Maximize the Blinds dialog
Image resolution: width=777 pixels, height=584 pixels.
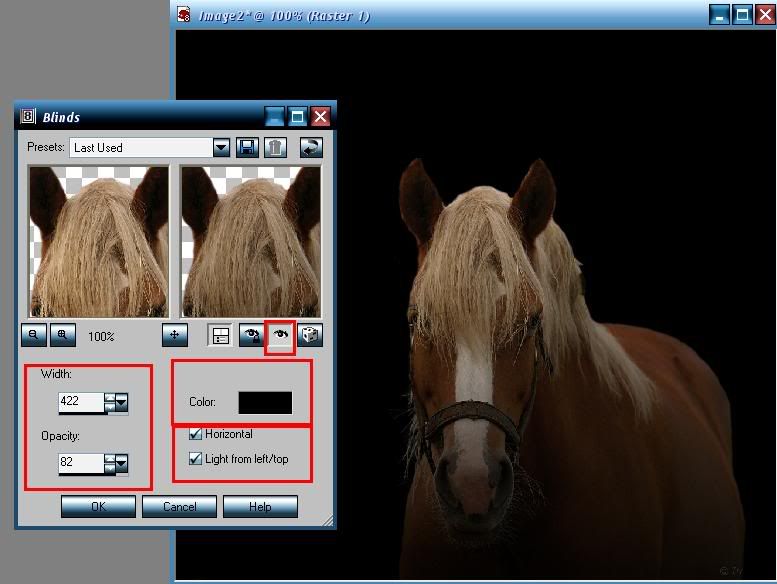298,117
